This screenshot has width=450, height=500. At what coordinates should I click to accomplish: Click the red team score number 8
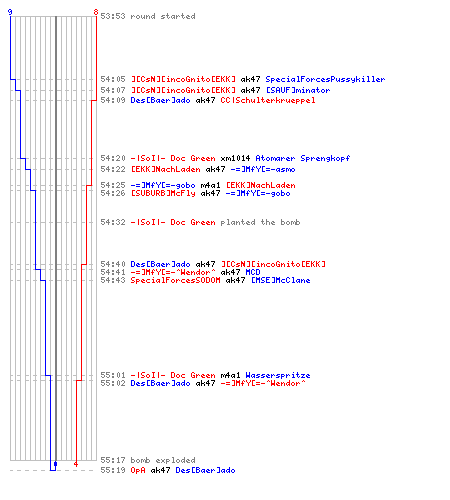pyautogui.click(x=96, y=12)
